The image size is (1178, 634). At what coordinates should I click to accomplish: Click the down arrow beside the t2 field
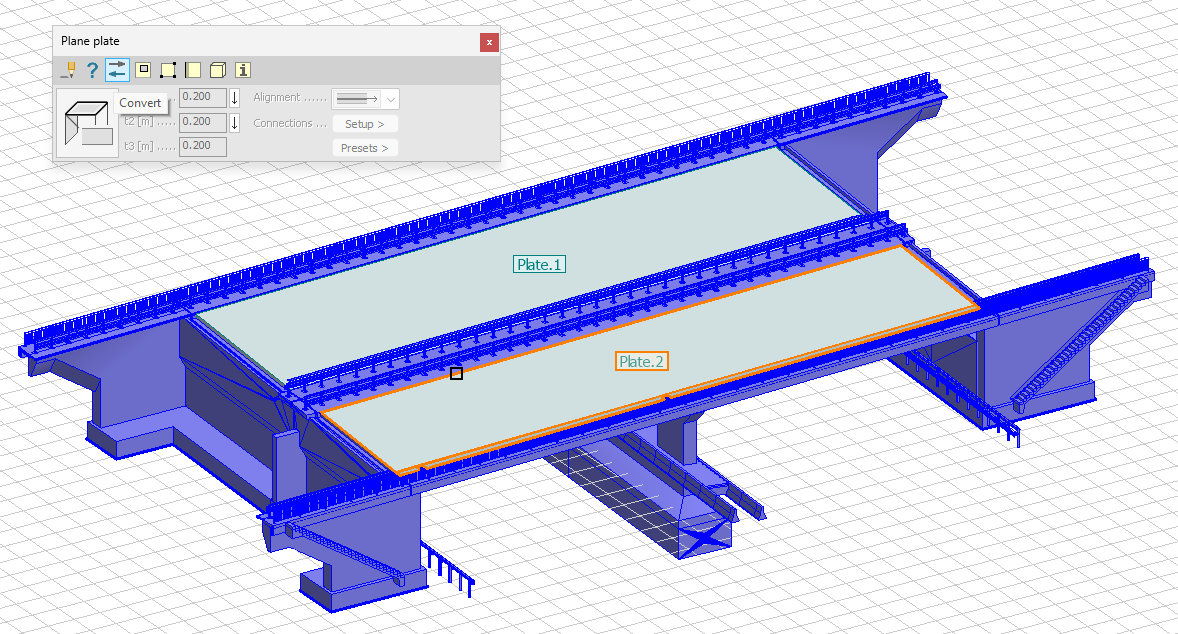point(235,123)
